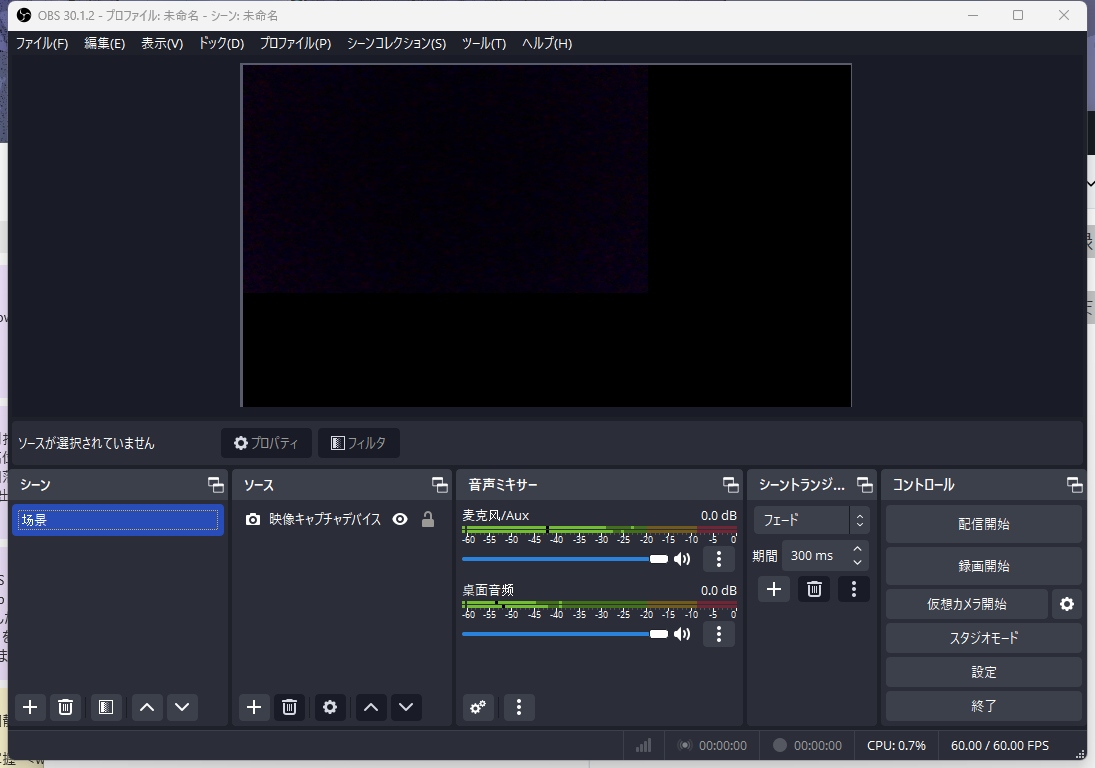
Task: Open virtual camera settings gear icon
Action: [1067, 604]
